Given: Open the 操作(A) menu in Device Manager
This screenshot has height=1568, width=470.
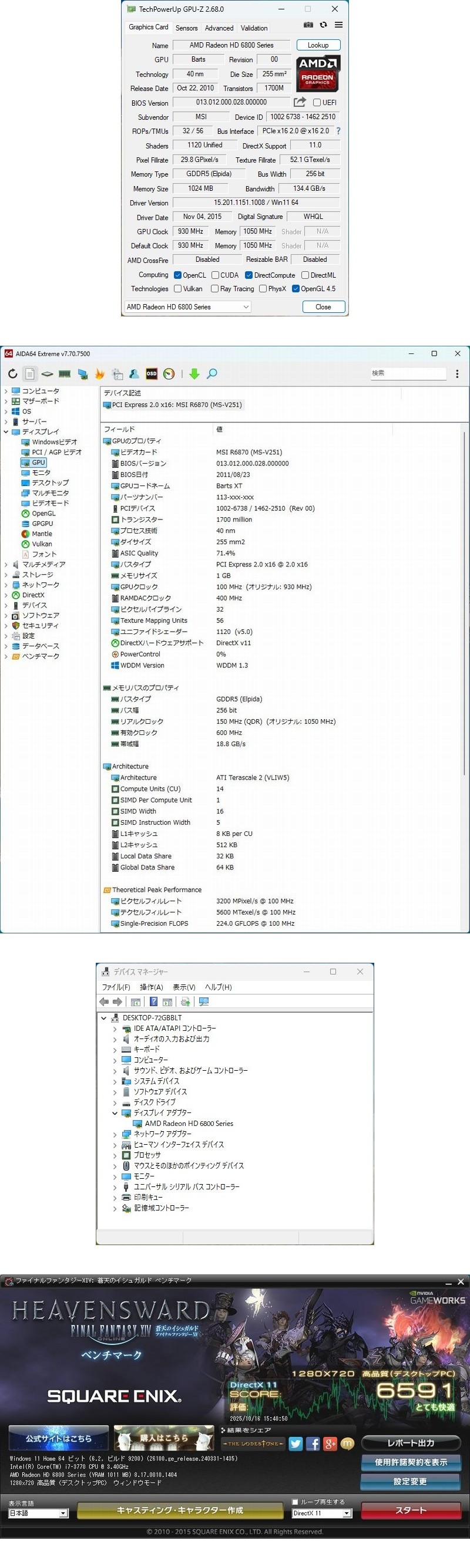Looking at the screenshot, I should pos(151,987).
